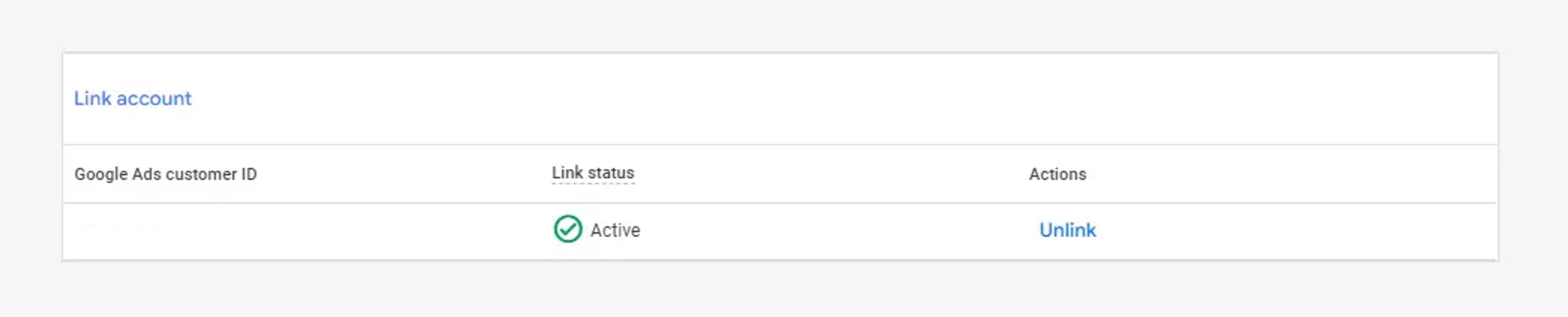Unlink the active Google Ads account
Image resolution: width=1568 pixels, height=317 pixels.
tap(1068, 230)
